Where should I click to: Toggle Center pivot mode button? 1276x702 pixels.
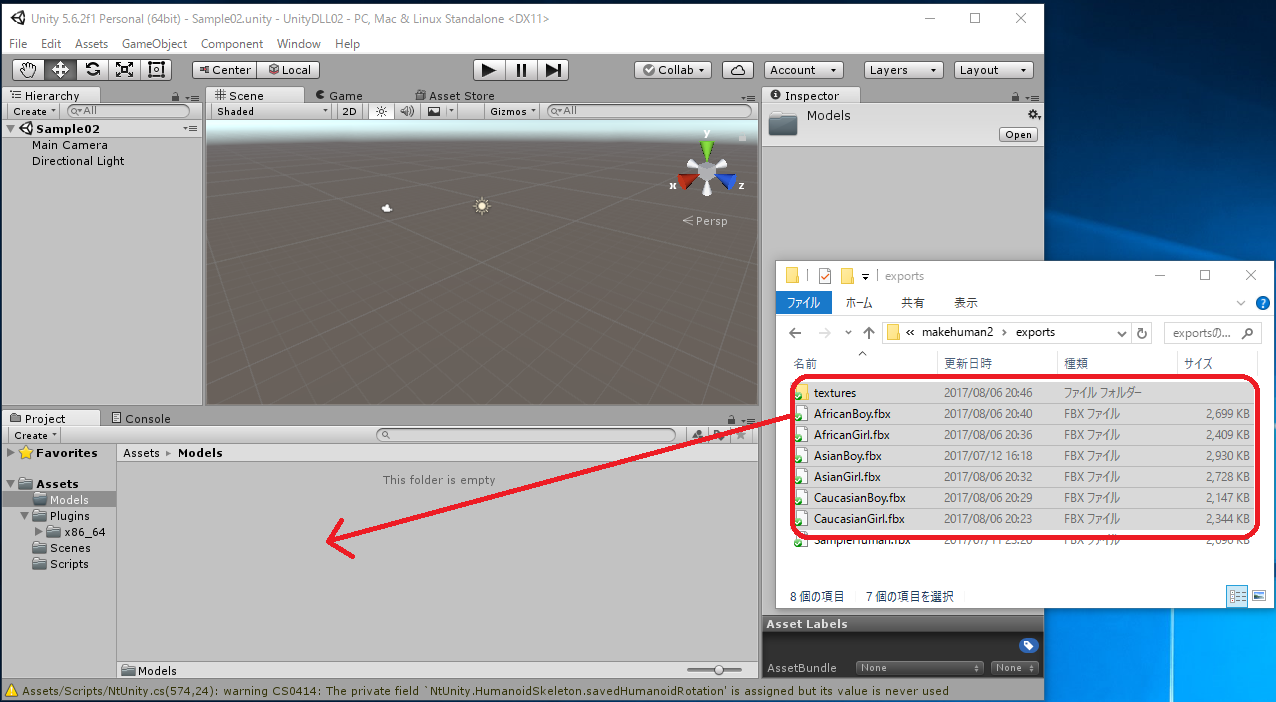click(224, 70)
